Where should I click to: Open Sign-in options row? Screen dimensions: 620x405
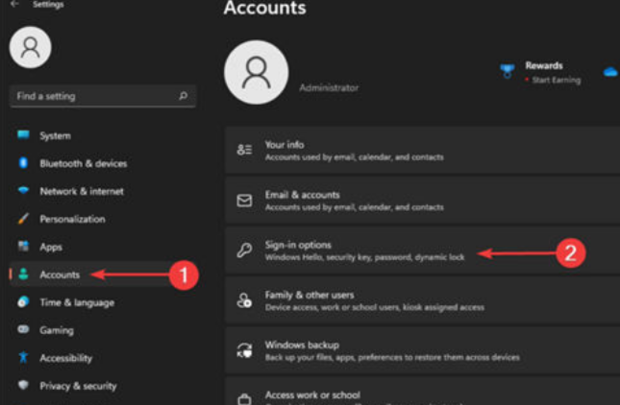(423, 250)
